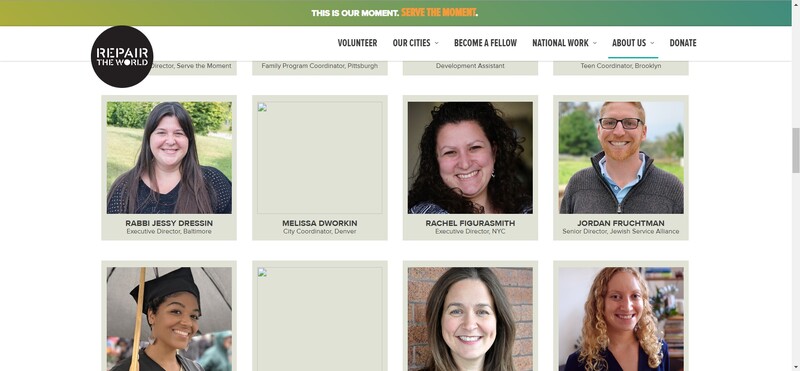Expand the About Us dropdown chevron
This screenshot has height=371, width=800.
click(652, 43)
